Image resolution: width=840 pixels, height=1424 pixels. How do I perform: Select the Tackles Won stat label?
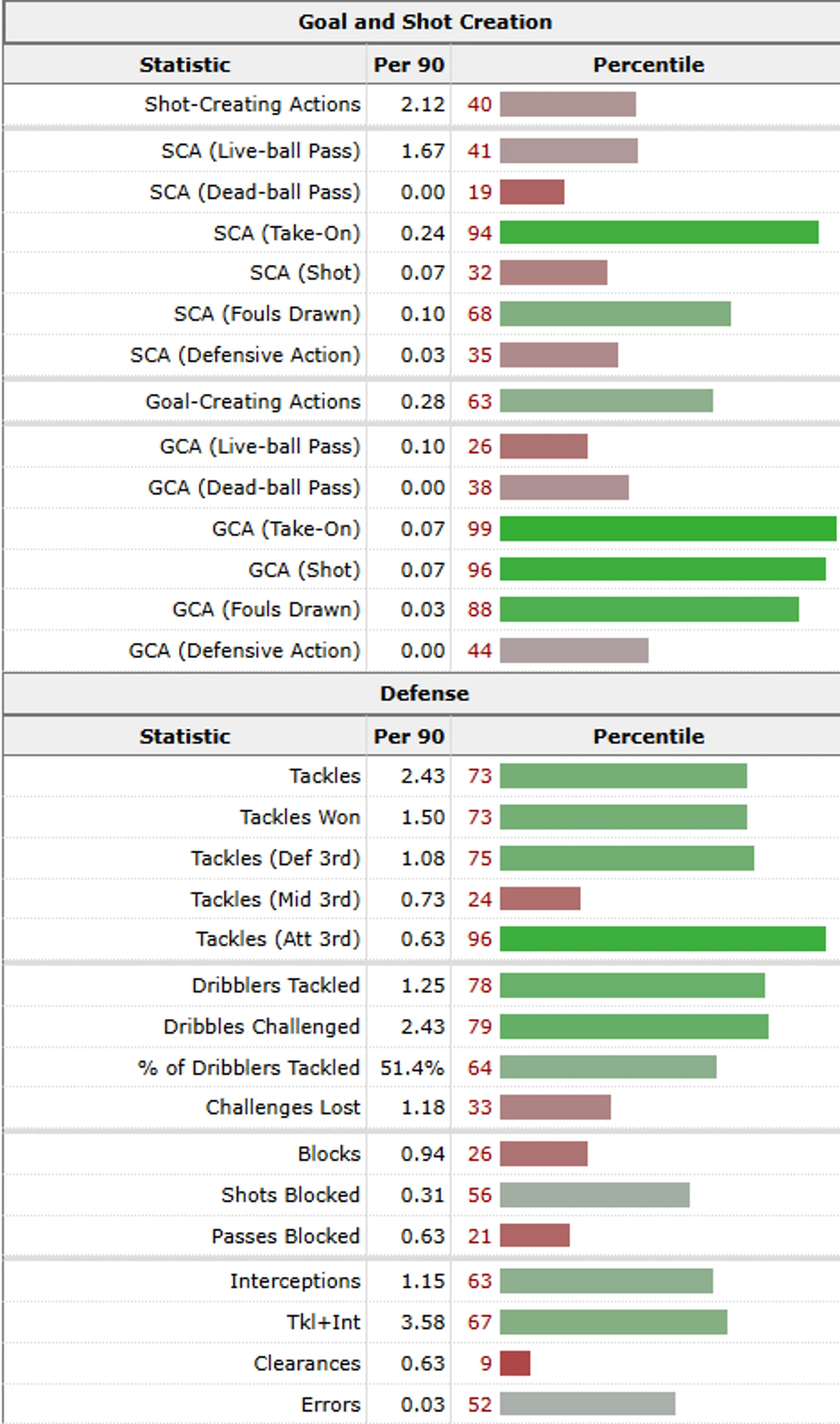pos(300,817)
